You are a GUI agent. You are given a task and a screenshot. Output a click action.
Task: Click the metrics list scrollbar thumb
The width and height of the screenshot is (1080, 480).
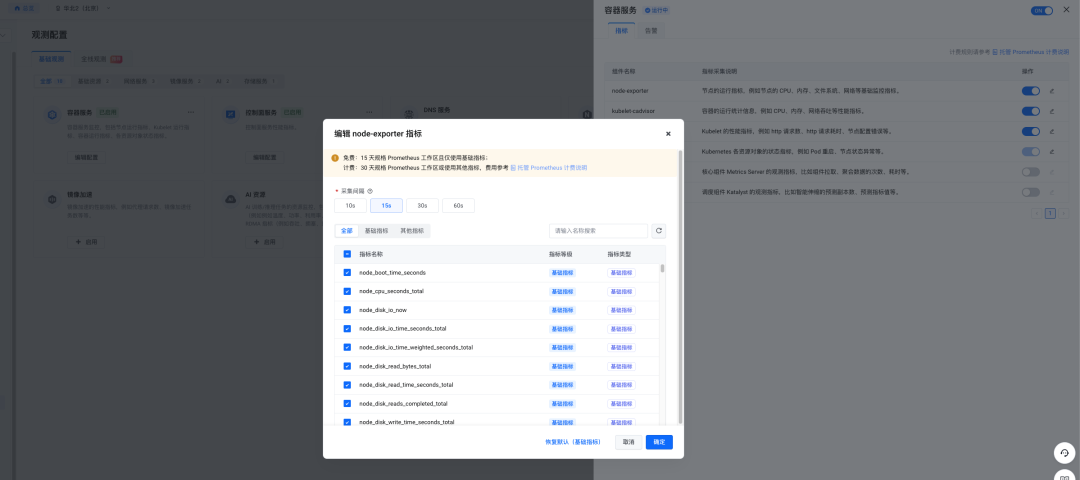pos(663,269)
